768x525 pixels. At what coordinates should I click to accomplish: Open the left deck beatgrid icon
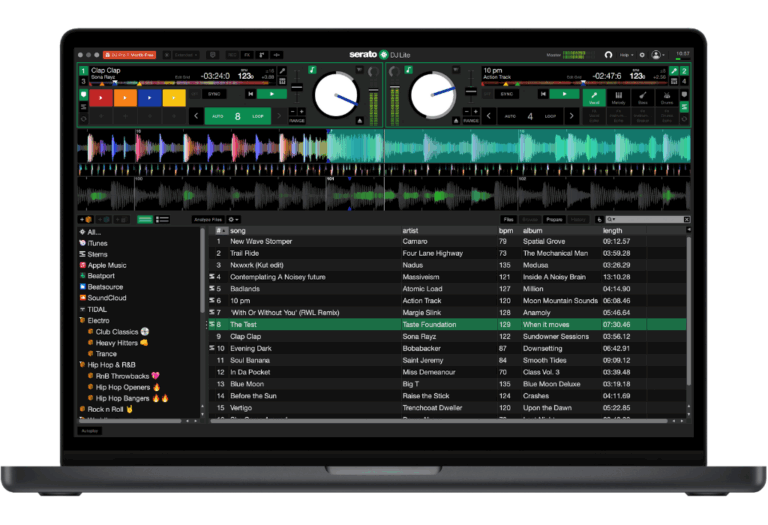pos(282,81)
